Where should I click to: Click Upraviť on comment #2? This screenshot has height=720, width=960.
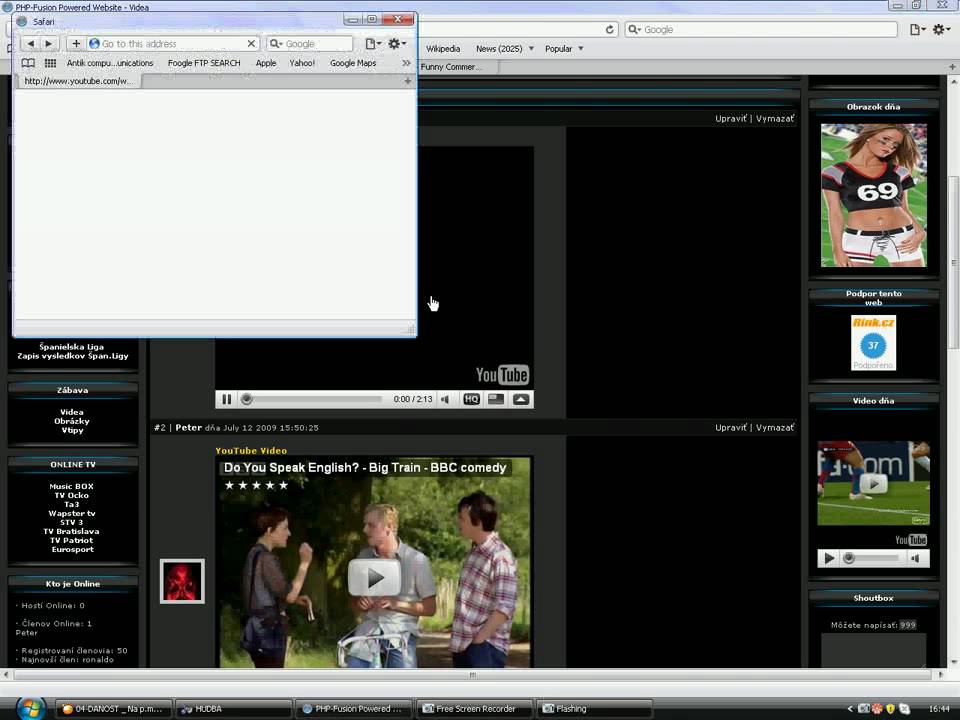point(731,427)
